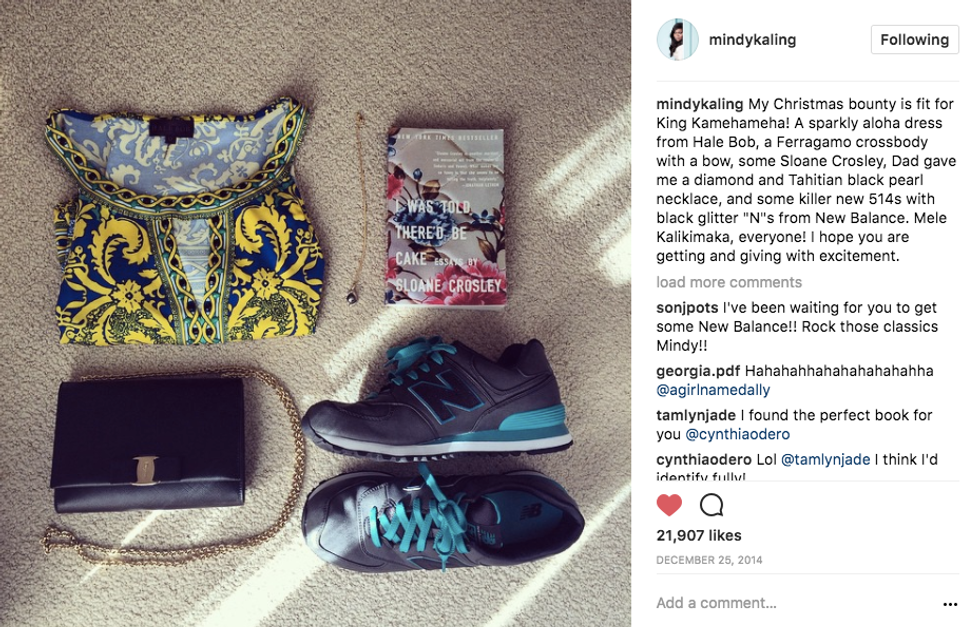980x627 pixels.
Task: Open commenter tamlynjade profile
Action: click(x=696, y=415)
